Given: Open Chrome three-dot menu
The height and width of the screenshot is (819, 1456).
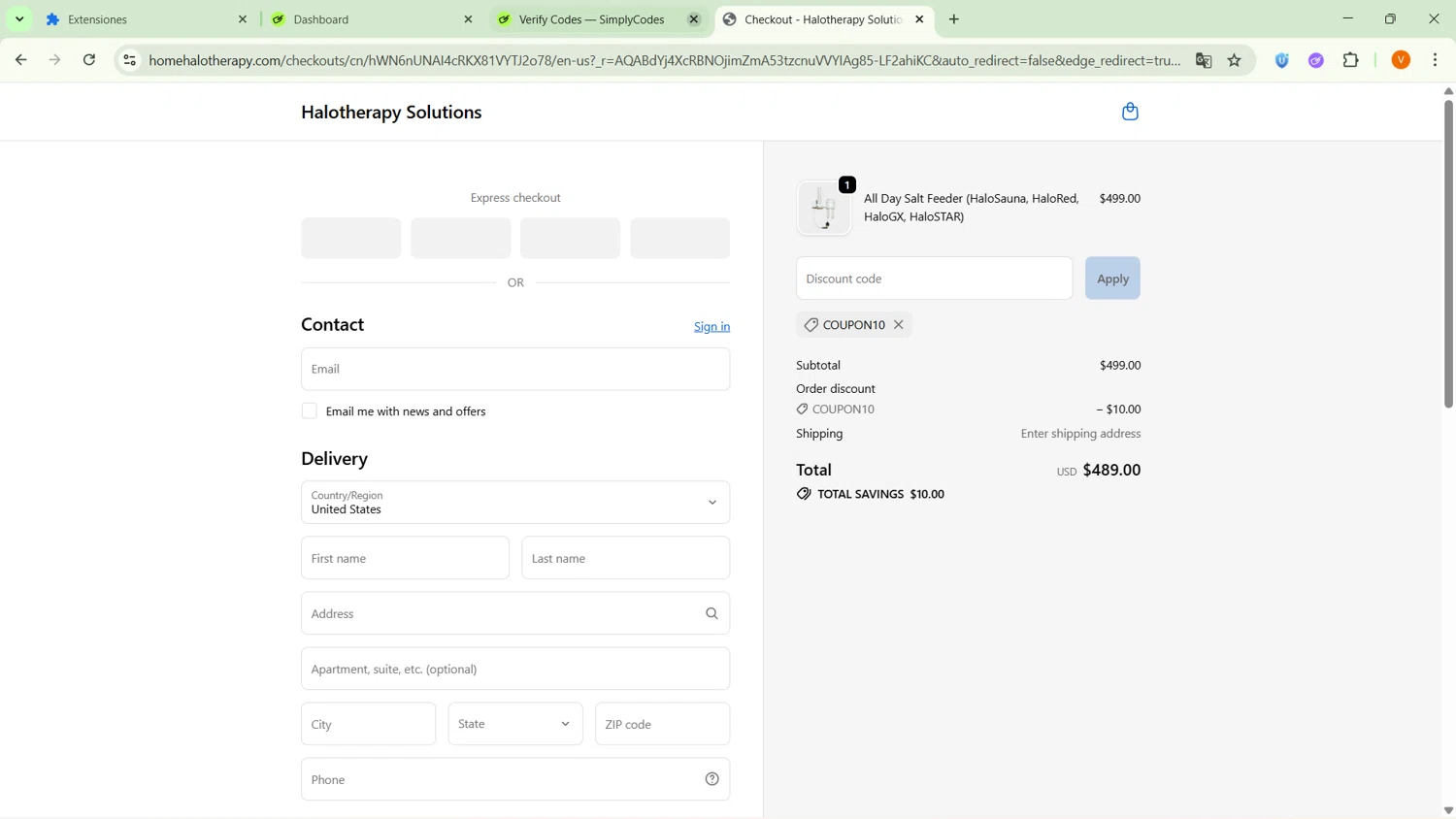Looking at the screenshot, I should 1436,60.
